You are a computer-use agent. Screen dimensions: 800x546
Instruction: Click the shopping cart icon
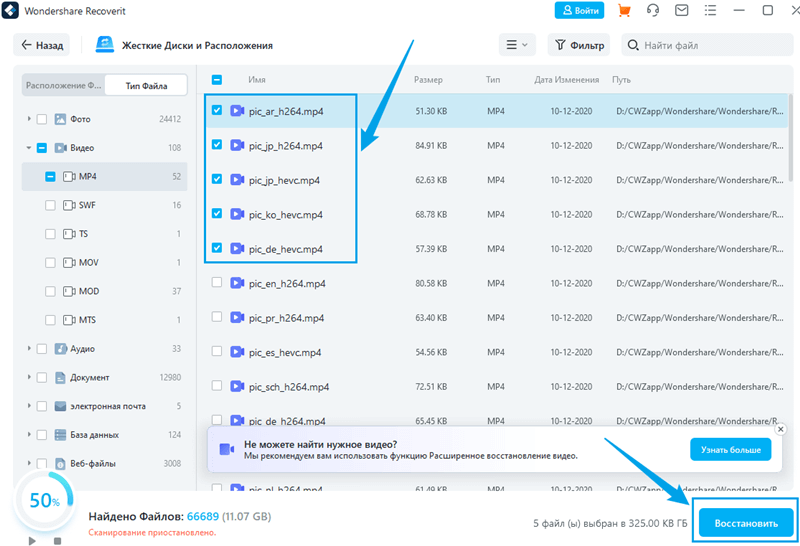[625, 10]
